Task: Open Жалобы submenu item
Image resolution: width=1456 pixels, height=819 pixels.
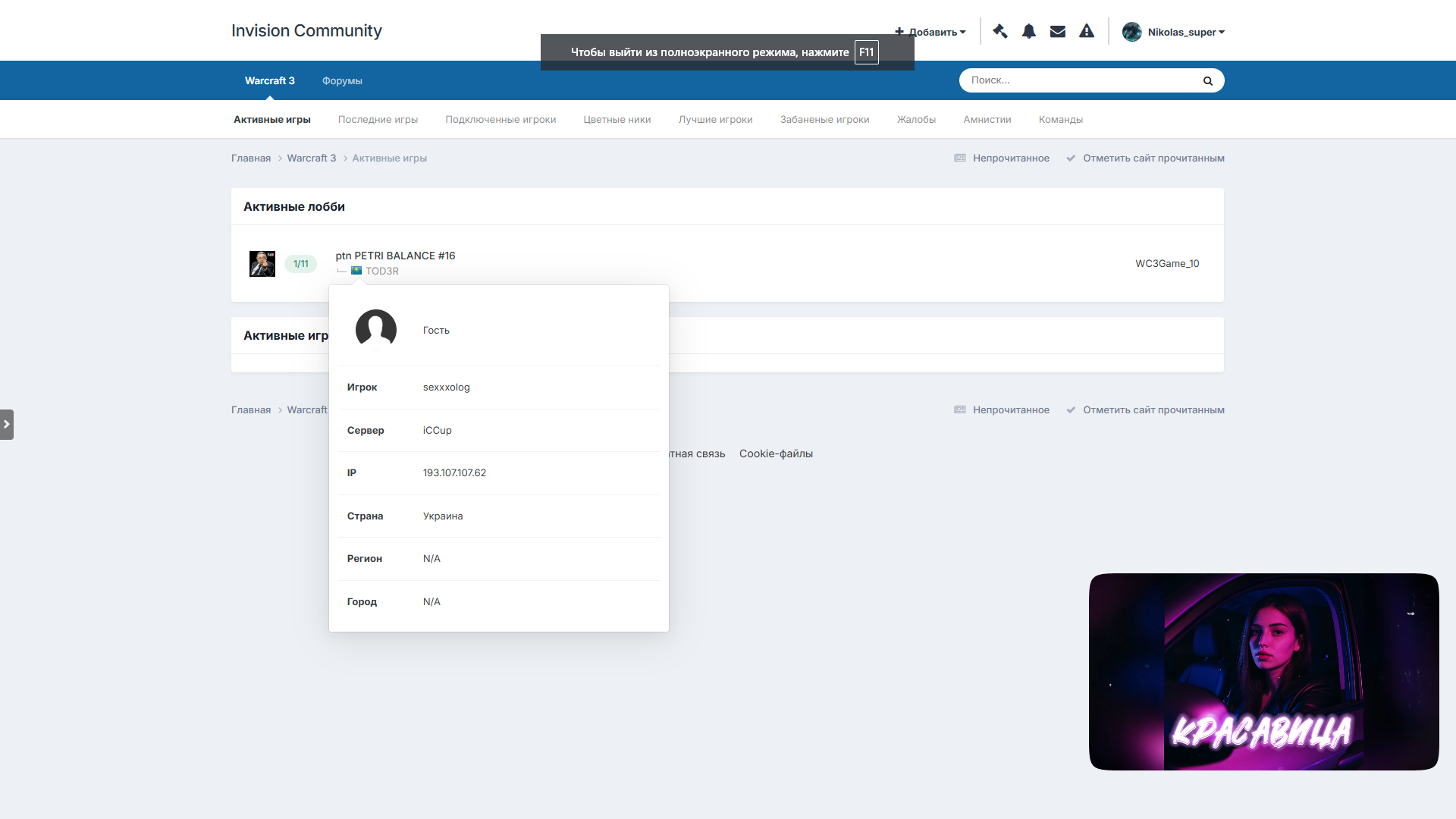Action: click(916, 120)
